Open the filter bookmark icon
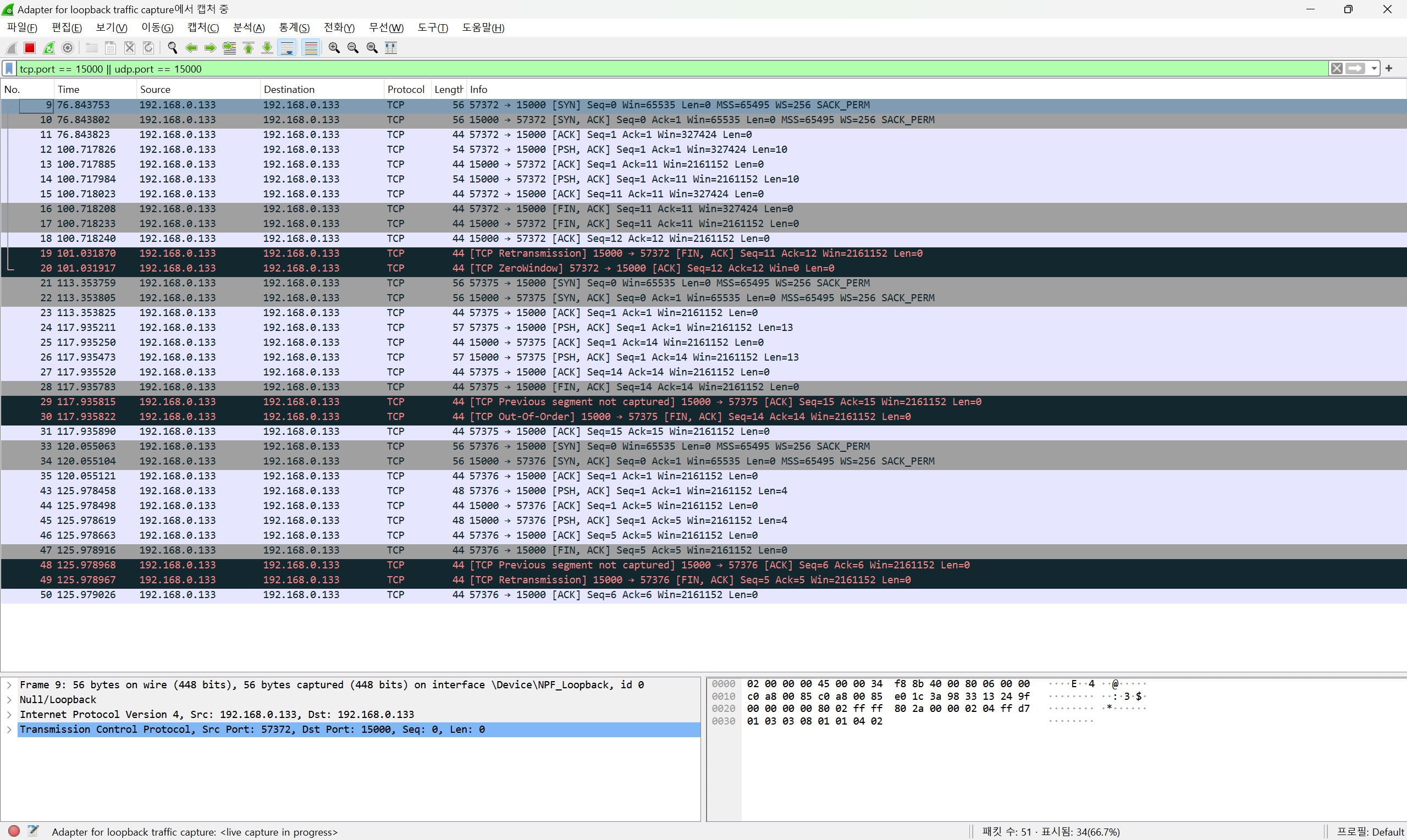The width and height of the screenshot is (1407, 840). click(9, 69)
